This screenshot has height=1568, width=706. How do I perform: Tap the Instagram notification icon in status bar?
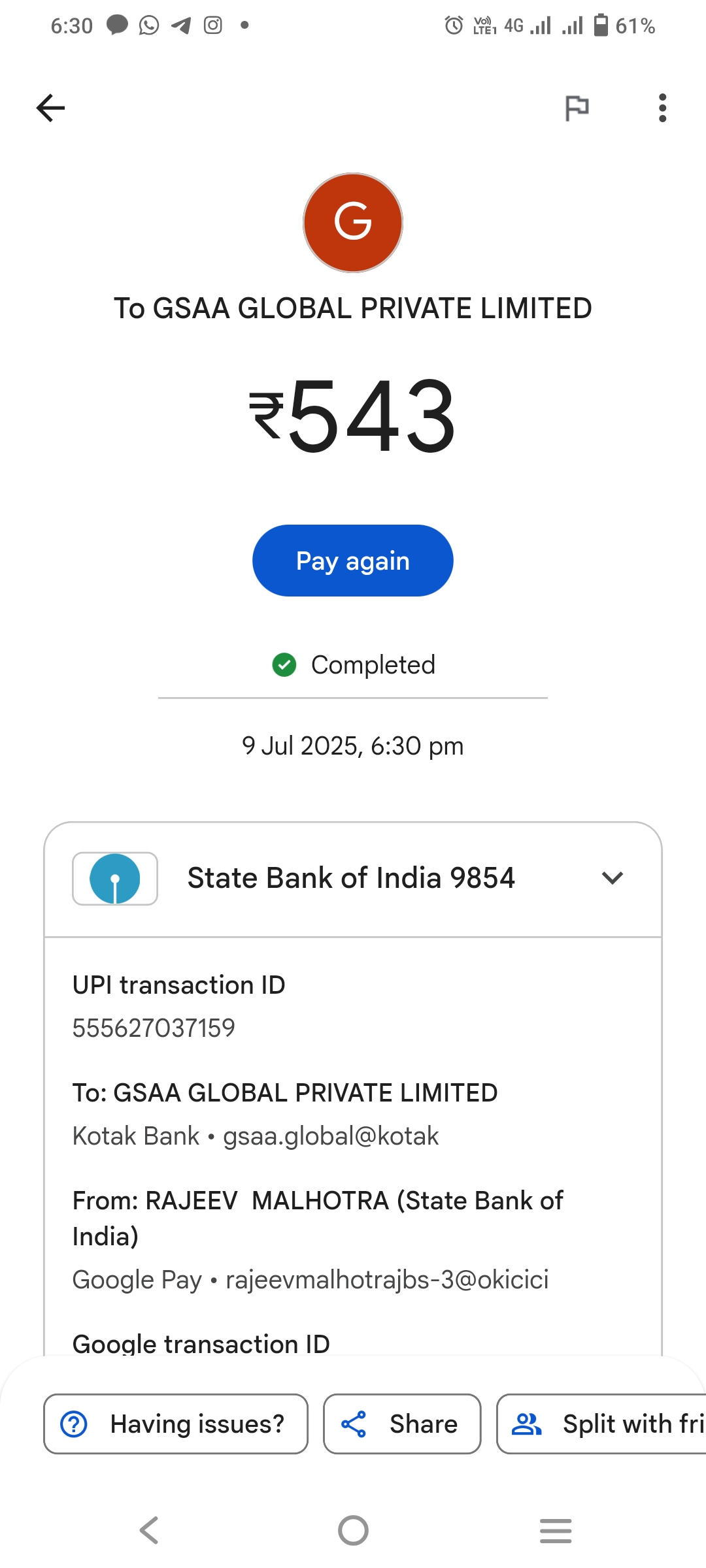click(213, 25)
